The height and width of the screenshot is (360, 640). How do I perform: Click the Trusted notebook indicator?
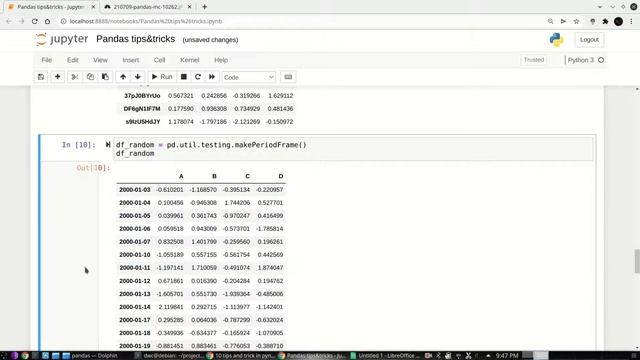[533, 60]
